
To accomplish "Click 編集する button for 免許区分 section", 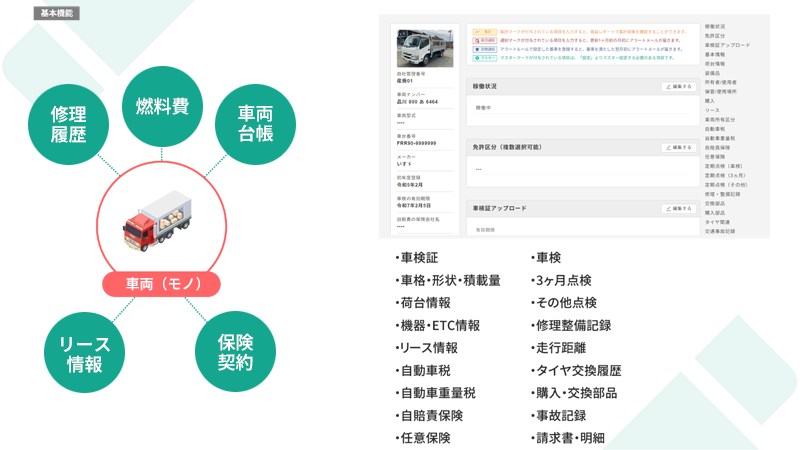I will (679, 148).
